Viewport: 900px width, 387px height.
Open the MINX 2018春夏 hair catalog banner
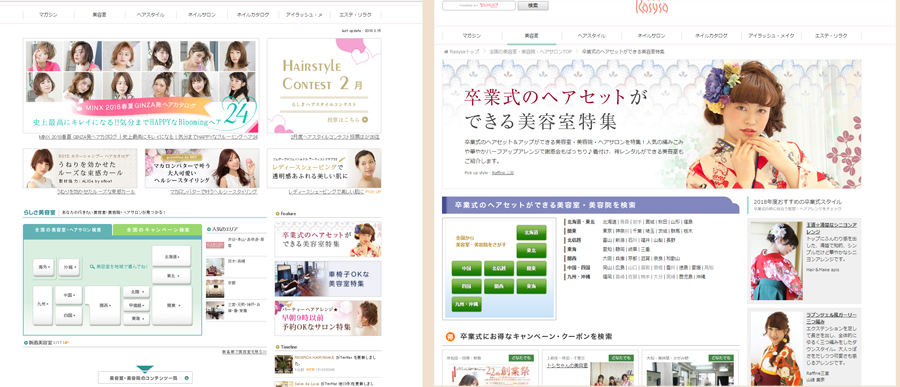click(x=141, y=86)
